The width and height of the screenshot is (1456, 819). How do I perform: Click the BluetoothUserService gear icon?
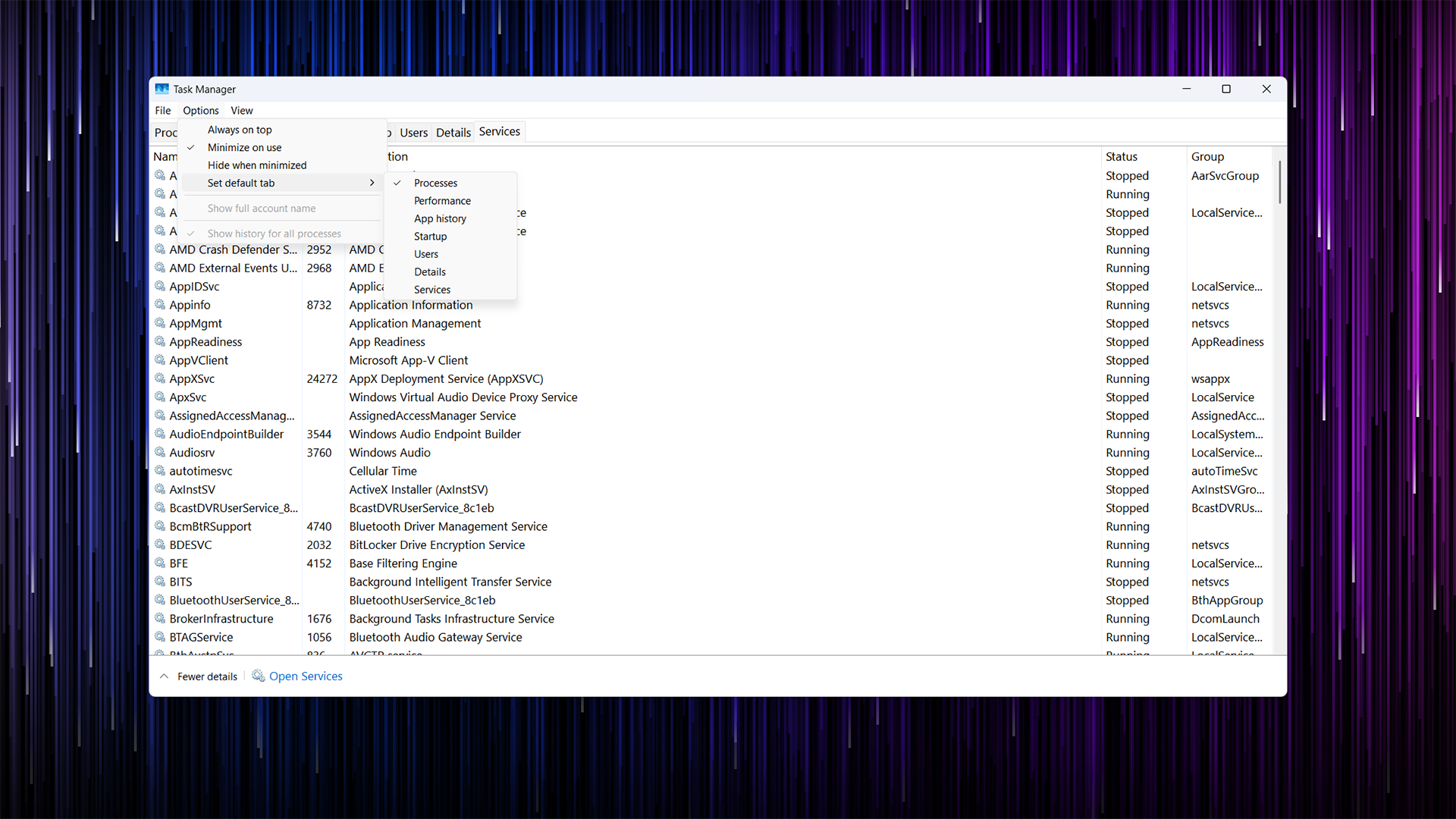(160, 599)
